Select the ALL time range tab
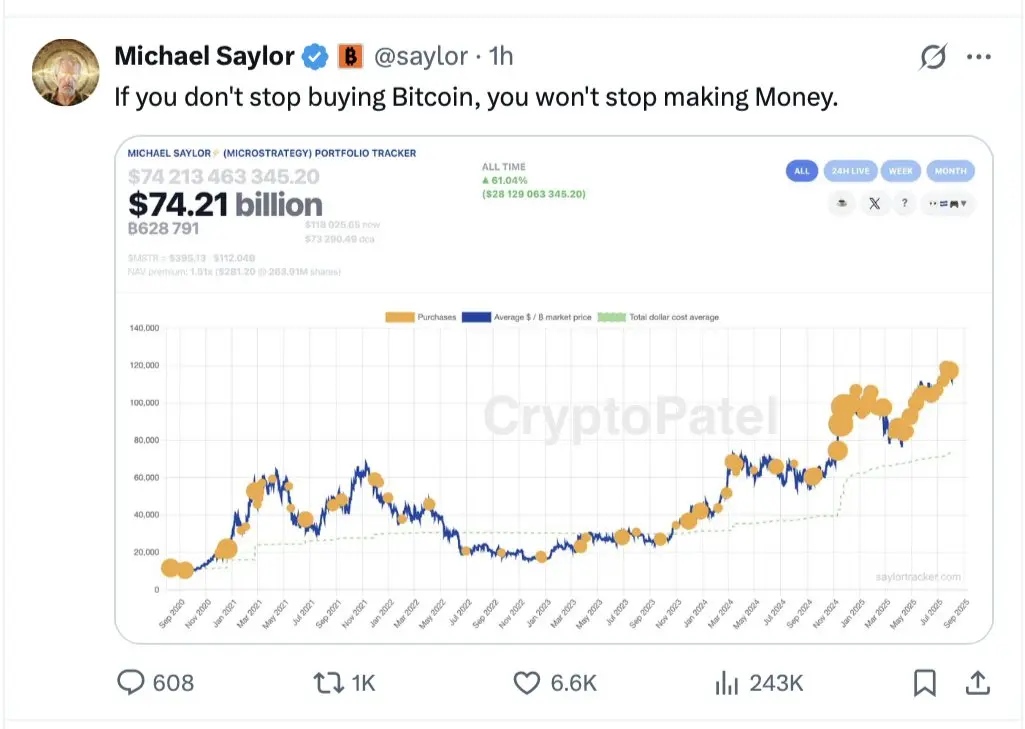The width and height of the screenshot is (1025, 729). click(802, 171)
